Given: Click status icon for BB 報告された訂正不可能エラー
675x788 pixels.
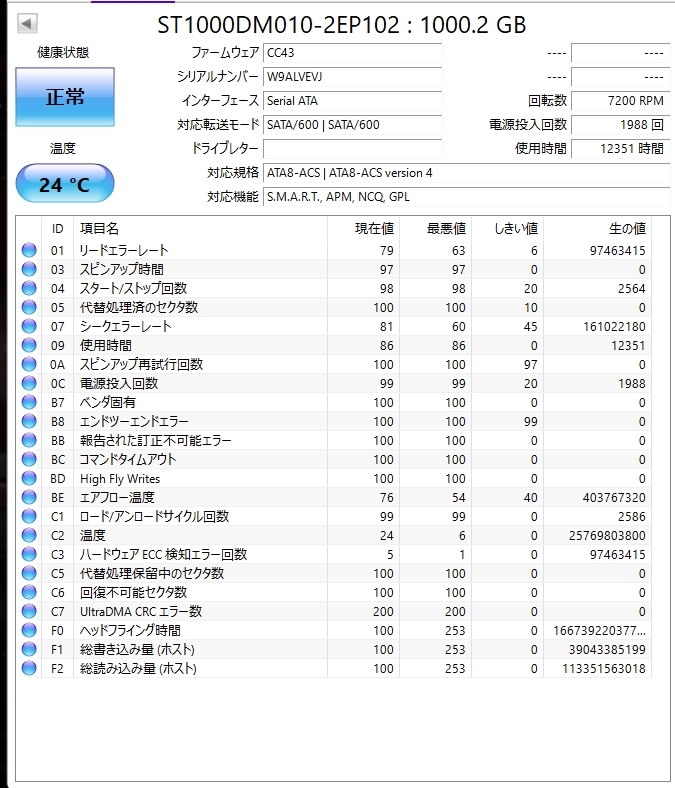Looking at the screenshot, I should tap(29, 440).
